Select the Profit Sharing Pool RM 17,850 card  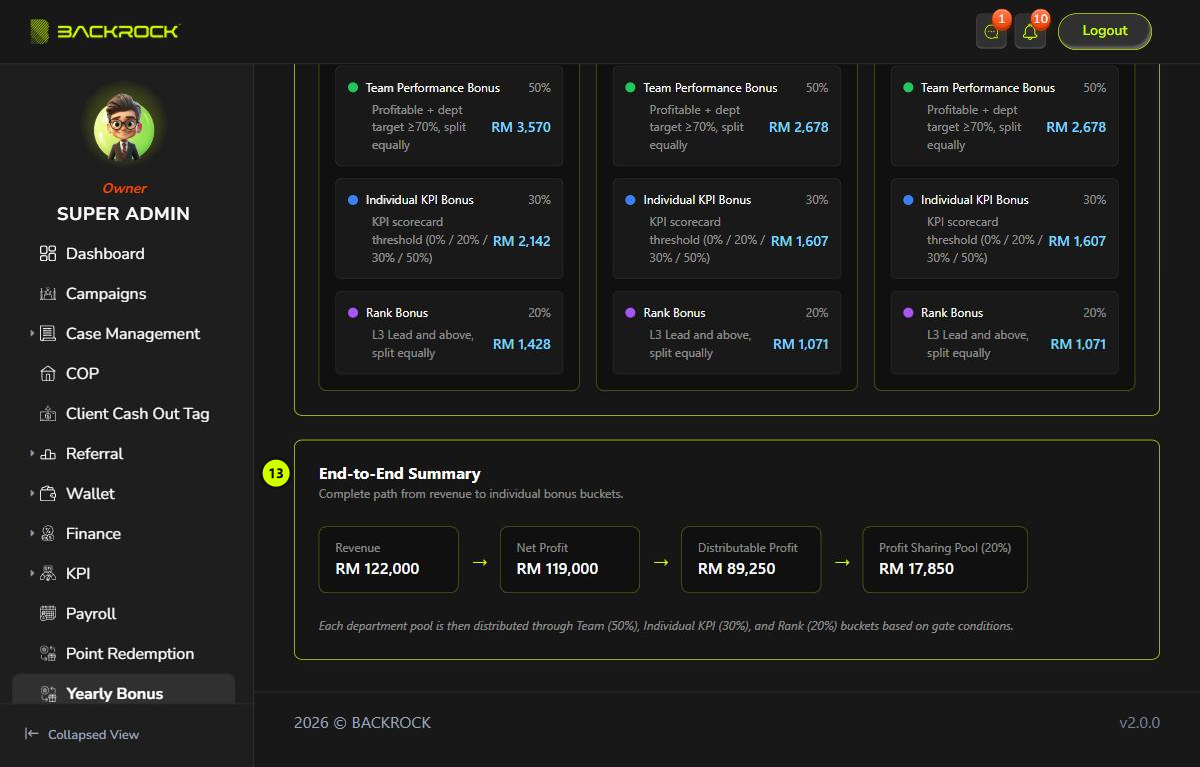click(945, 559)
